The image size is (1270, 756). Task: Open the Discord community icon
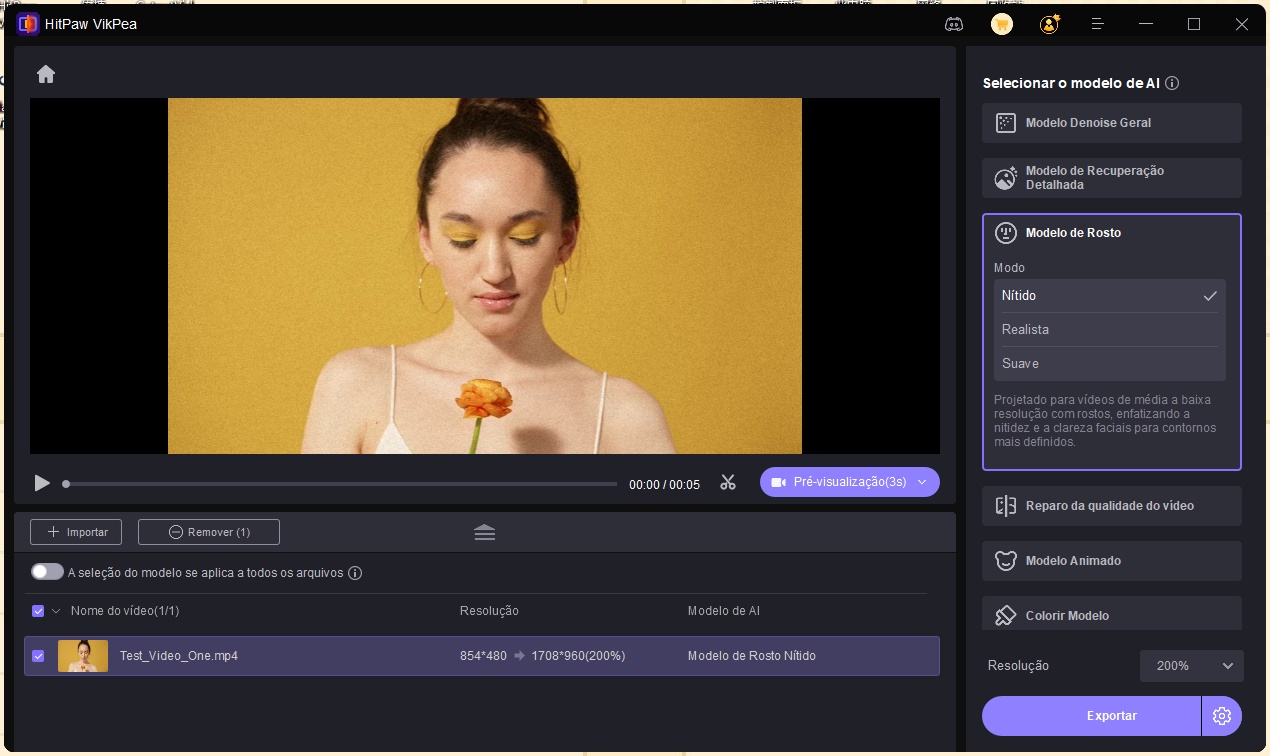(x=954, y=24)
